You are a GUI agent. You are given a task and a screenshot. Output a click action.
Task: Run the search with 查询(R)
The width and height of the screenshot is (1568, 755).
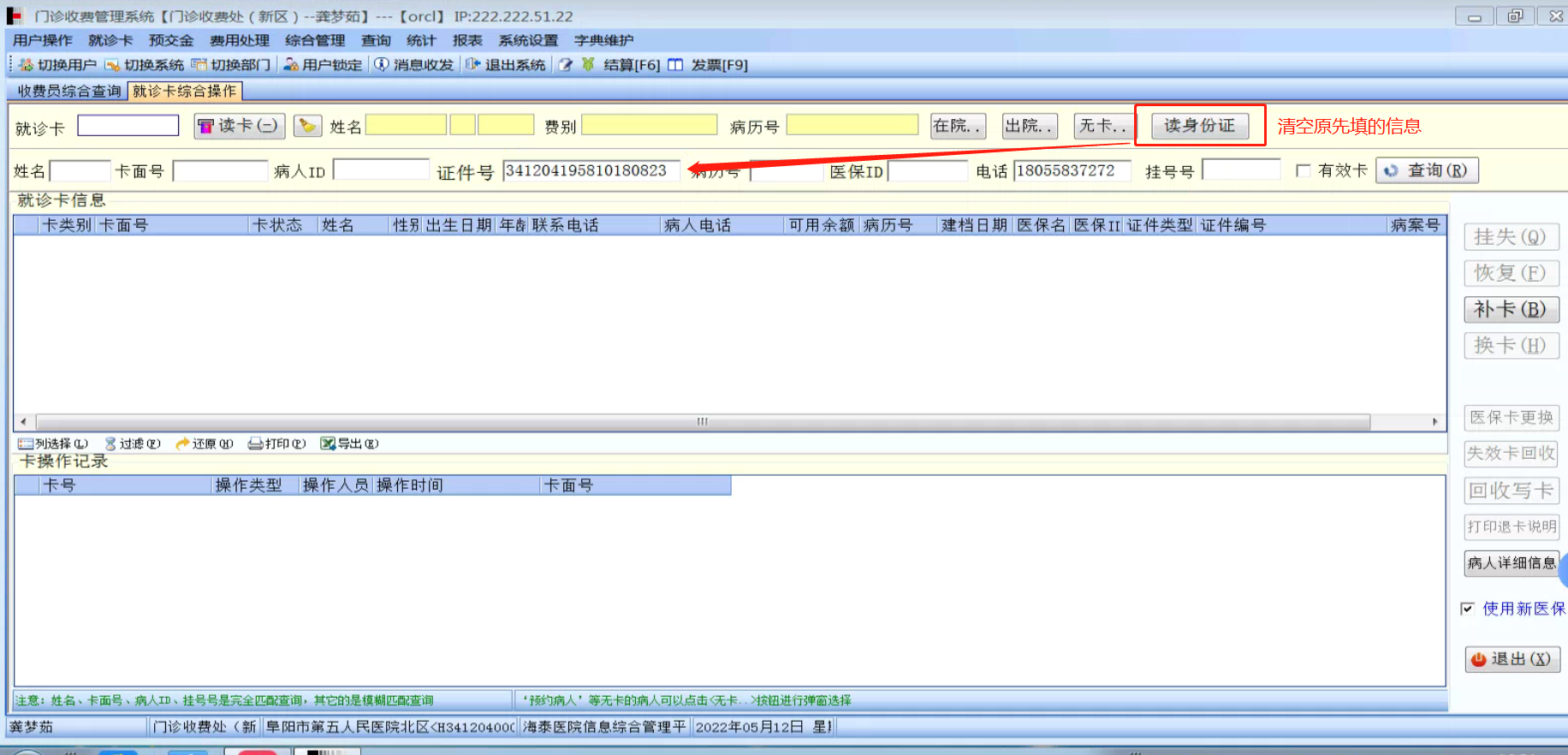[1427, 170]
